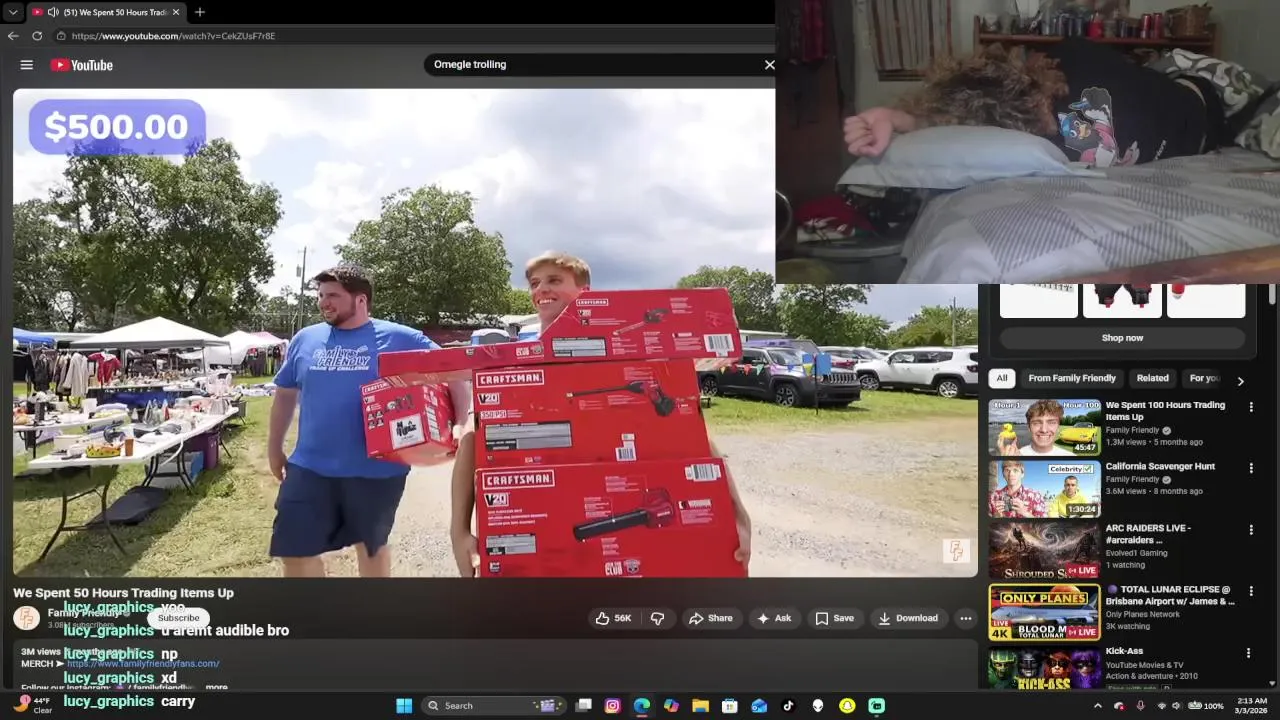Mute the tab via speaker icon

53,12
